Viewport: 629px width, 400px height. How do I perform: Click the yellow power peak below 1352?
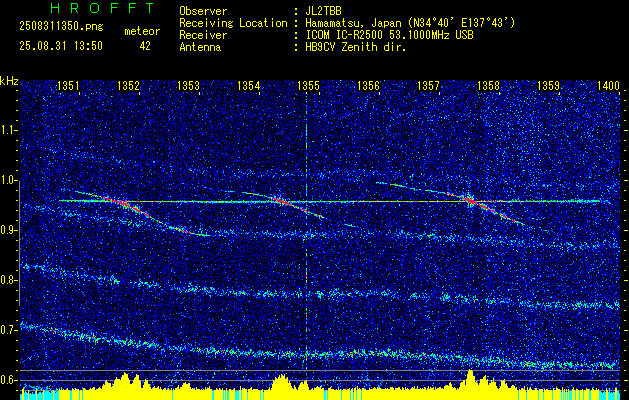126,380
